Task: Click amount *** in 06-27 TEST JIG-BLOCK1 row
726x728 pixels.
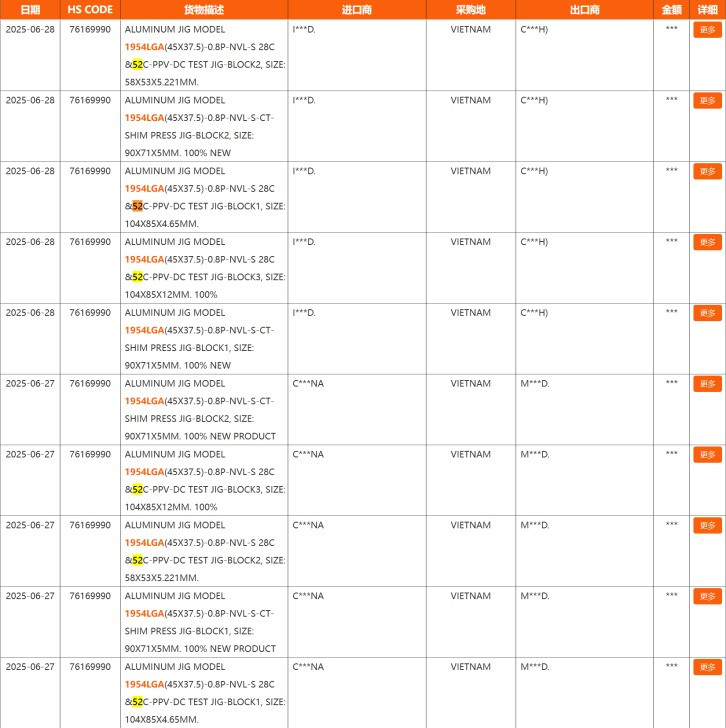Action: (671, 665)
